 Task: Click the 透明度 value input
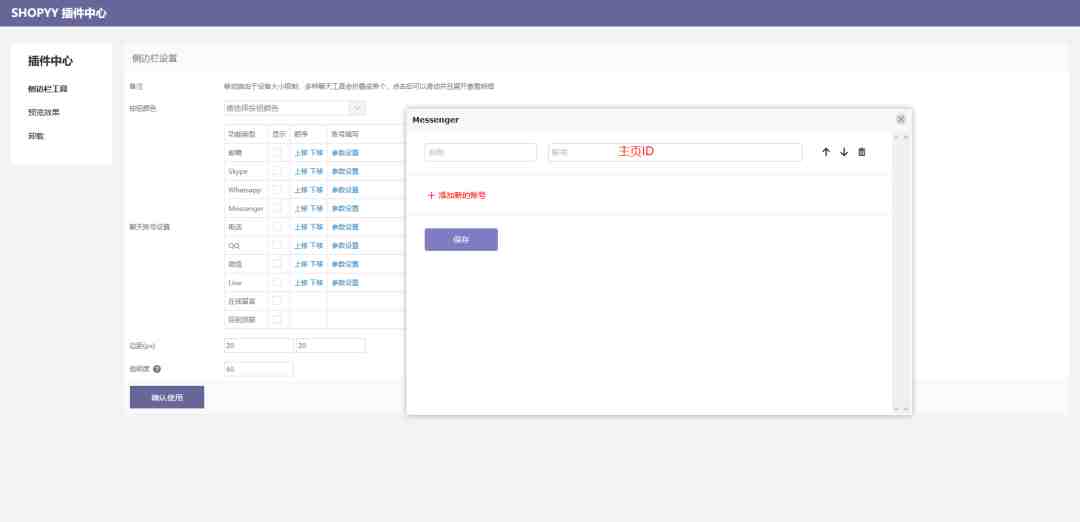[258, 370]
